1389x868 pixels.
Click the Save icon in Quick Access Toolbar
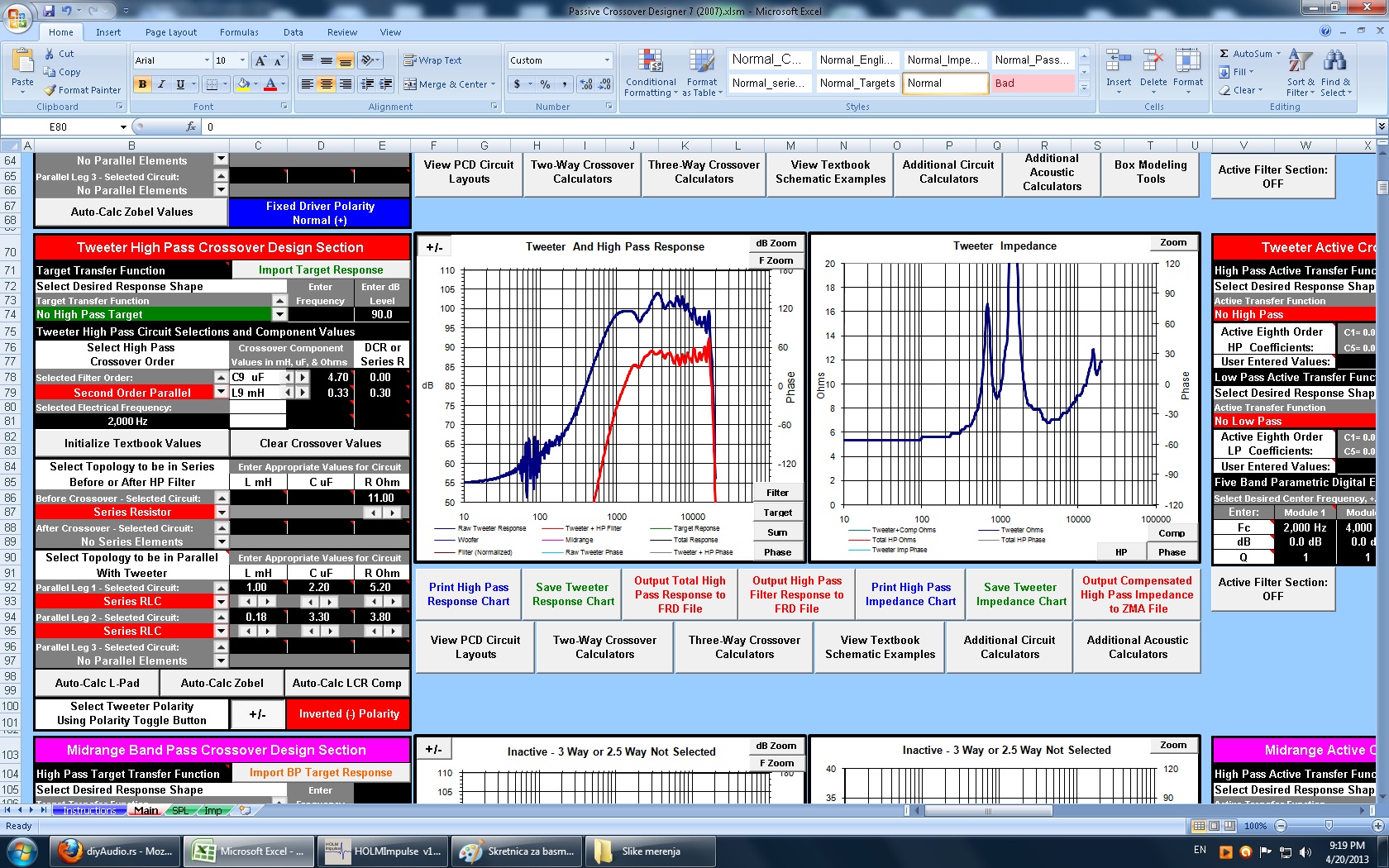[x=49, y=11]
